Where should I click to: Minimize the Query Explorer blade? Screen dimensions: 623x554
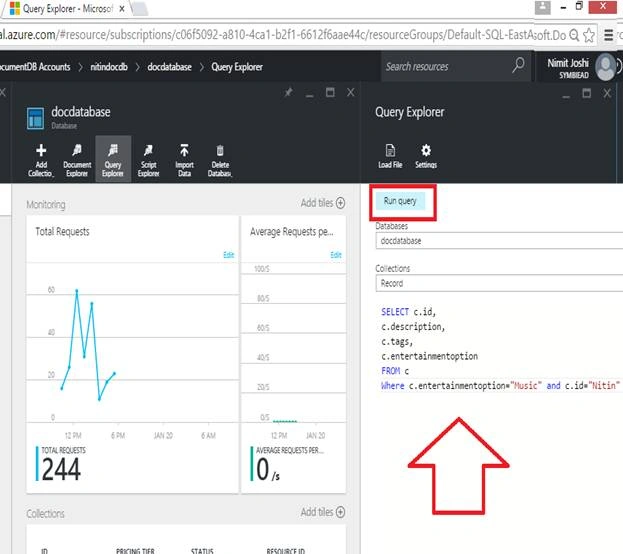pos(566,95)
